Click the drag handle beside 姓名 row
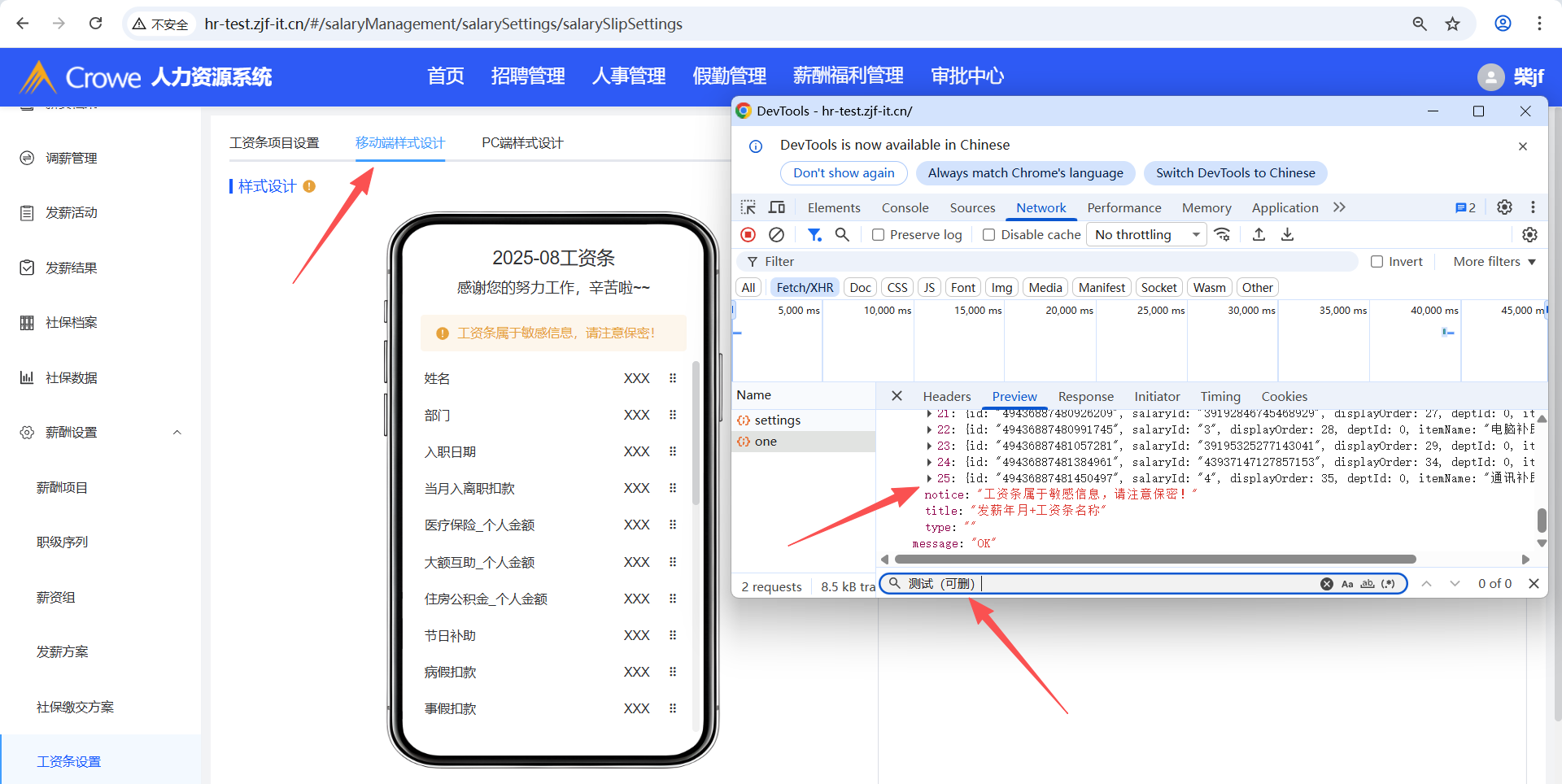Screen dimensions: 1562x784 673,378
